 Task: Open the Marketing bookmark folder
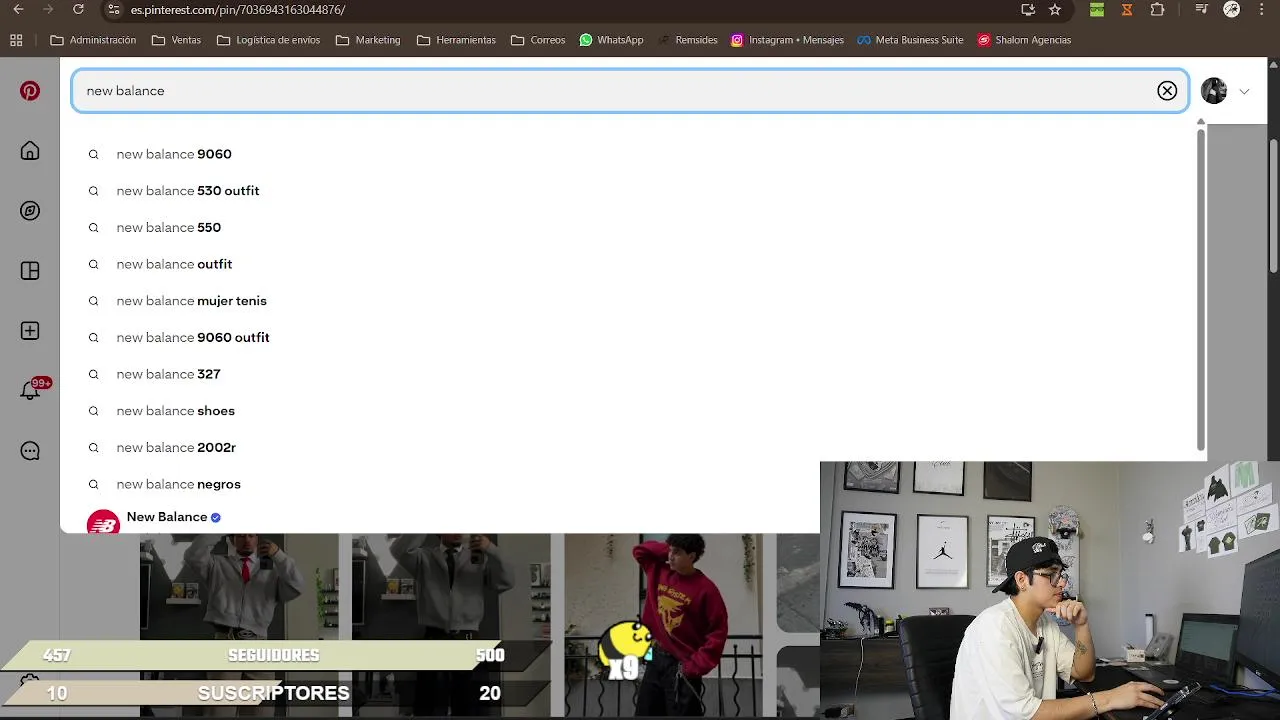point(368,40)
